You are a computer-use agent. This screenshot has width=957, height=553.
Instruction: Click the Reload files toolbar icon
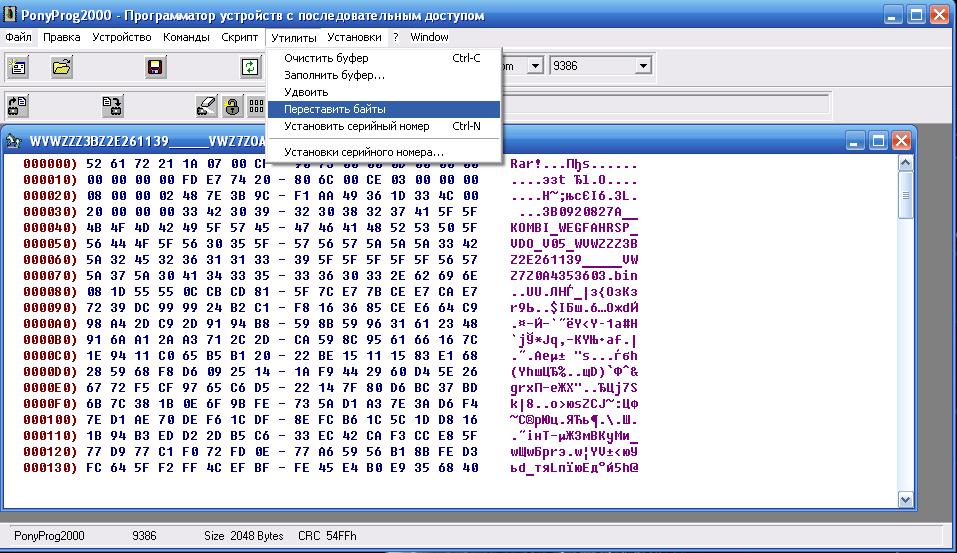pyautogui.click(x=250, y=66)
